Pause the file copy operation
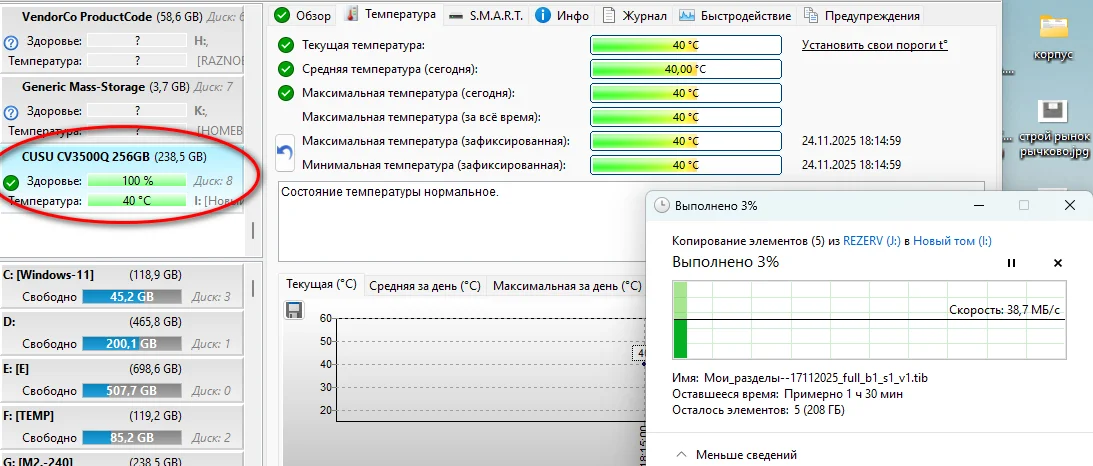The height and width of the screenshot is (466, 1093). [x=1011, y=263]
